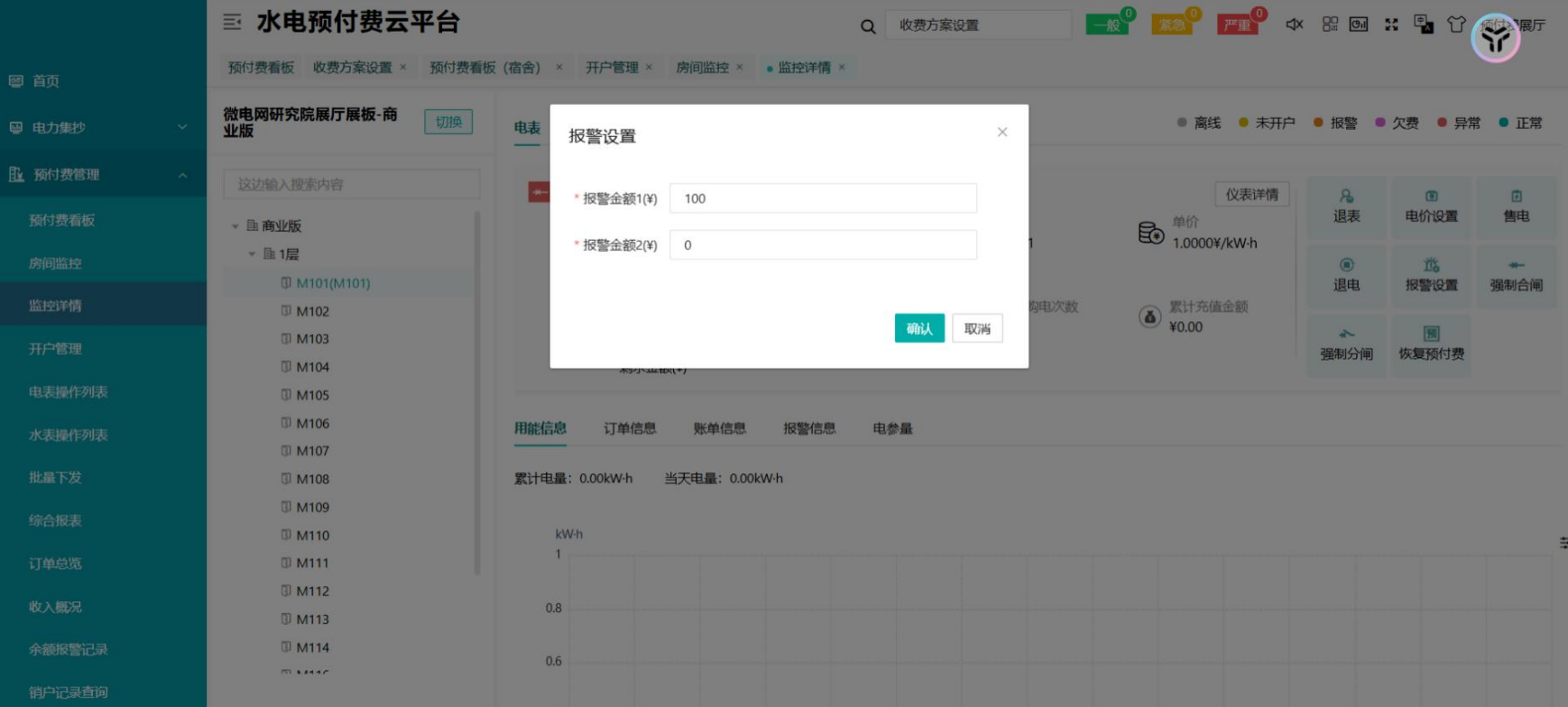Screen dimensions: 1568x707
Task: Click the 售电 action tile
Action: 1517,207
